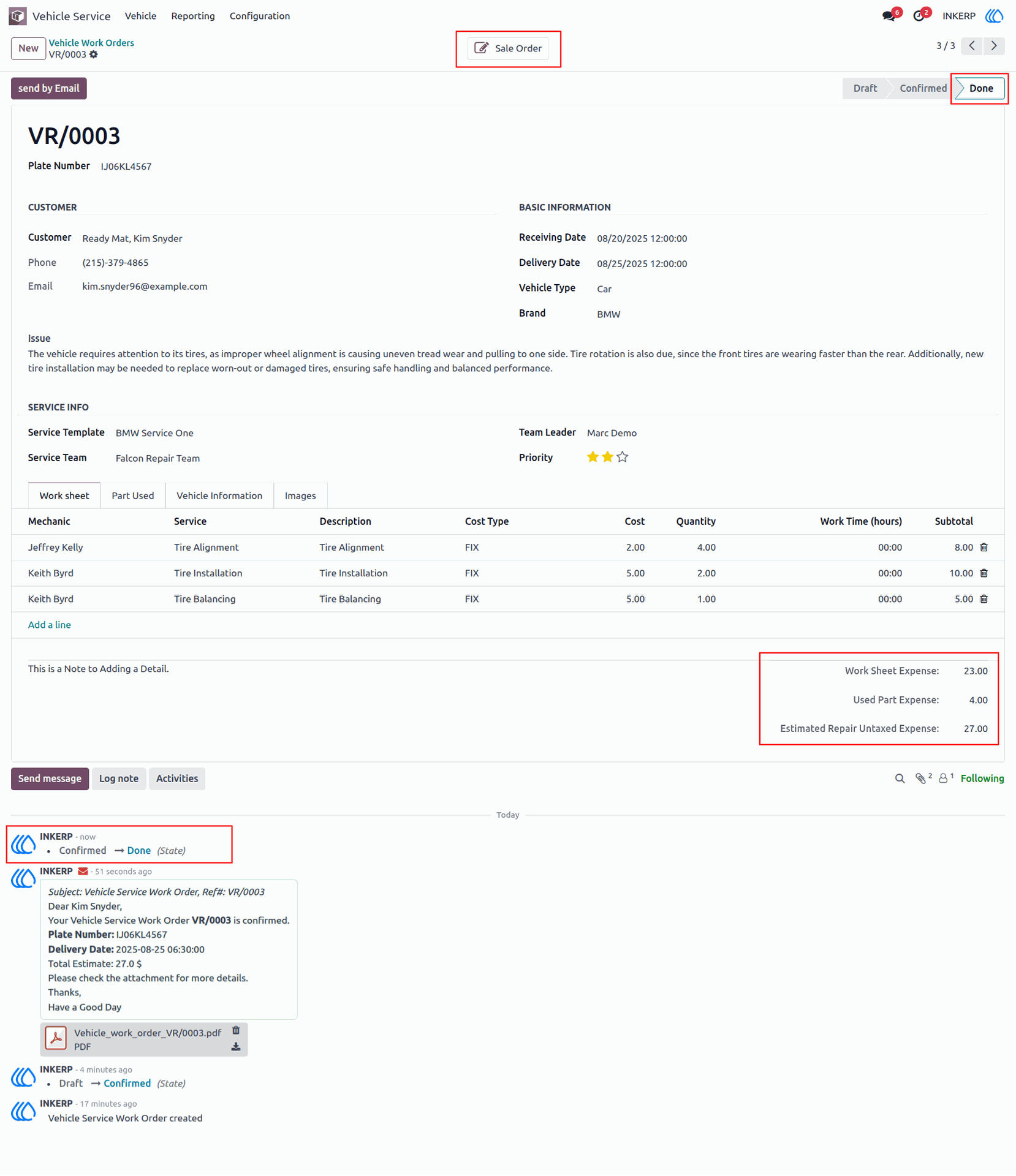Open the Vehicle Type field showing Car
This screenshot has height=1176, width=1016.
pyautogui.click(x=604, y=288)
